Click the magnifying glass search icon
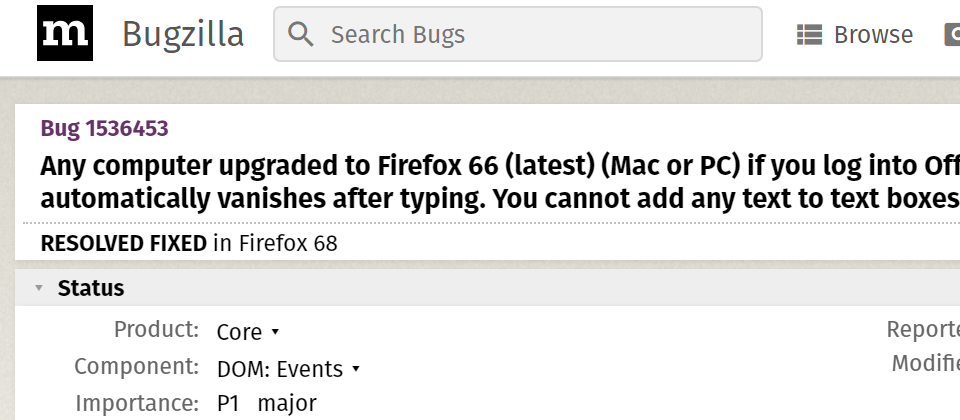Screen dimensions: 960x420 click(x=301, y=34)
